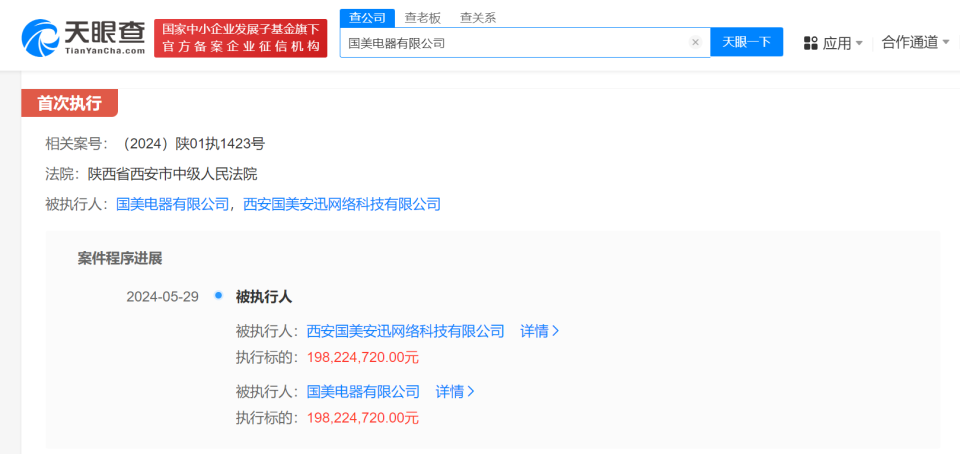Open 国美电器有限公司 link under case progress

tap(363, 392)
